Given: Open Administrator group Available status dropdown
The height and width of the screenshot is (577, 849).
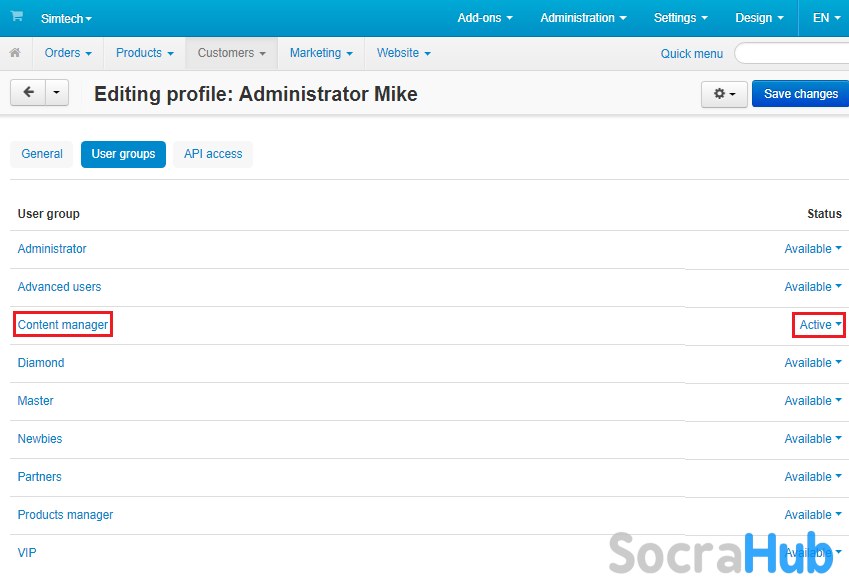Looking at the screenshot, I should click(x=813, y=249).
